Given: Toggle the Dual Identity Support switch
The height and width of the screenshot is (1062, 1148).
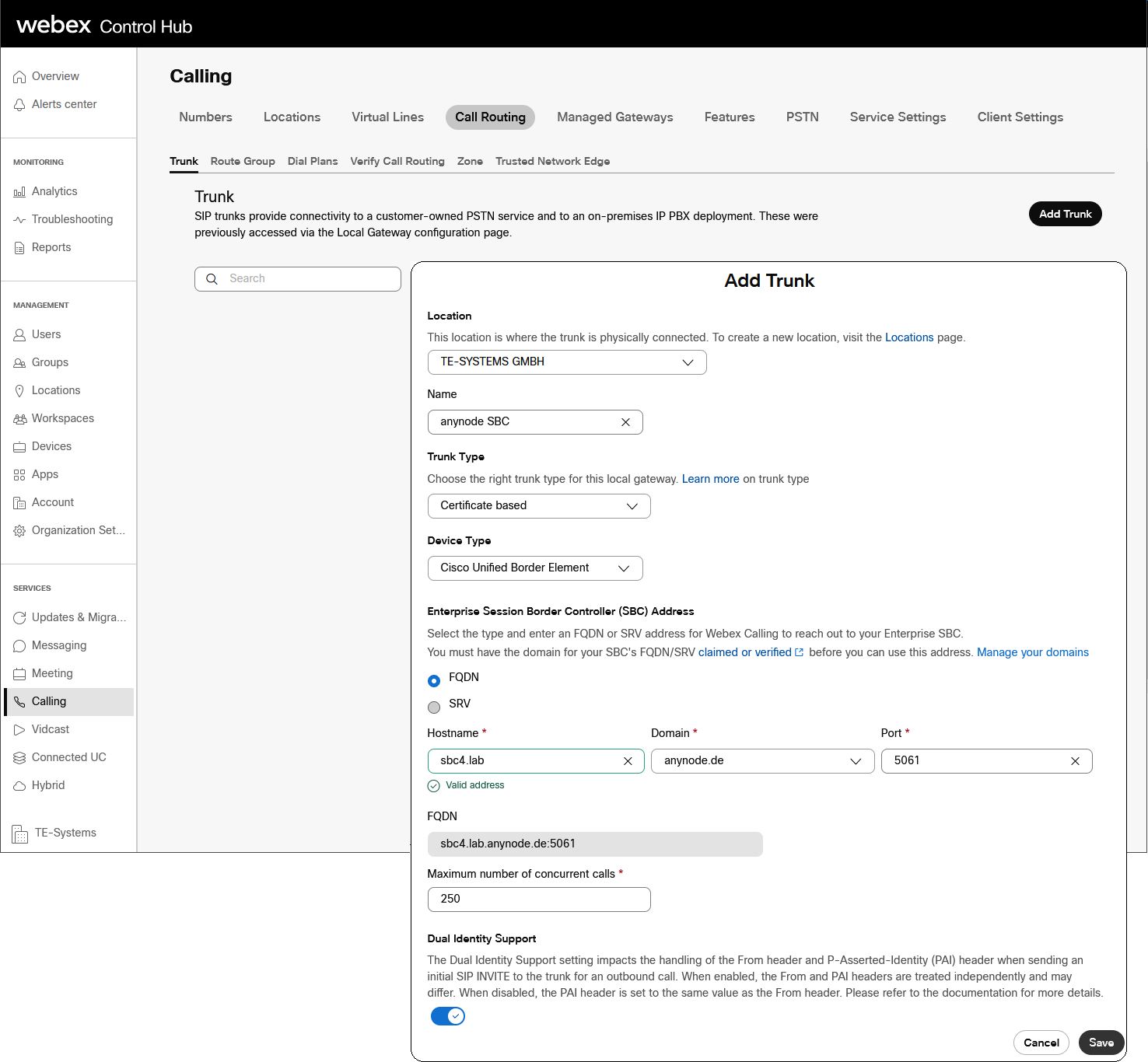Looking at the screenshot, I should [448, 1016].
